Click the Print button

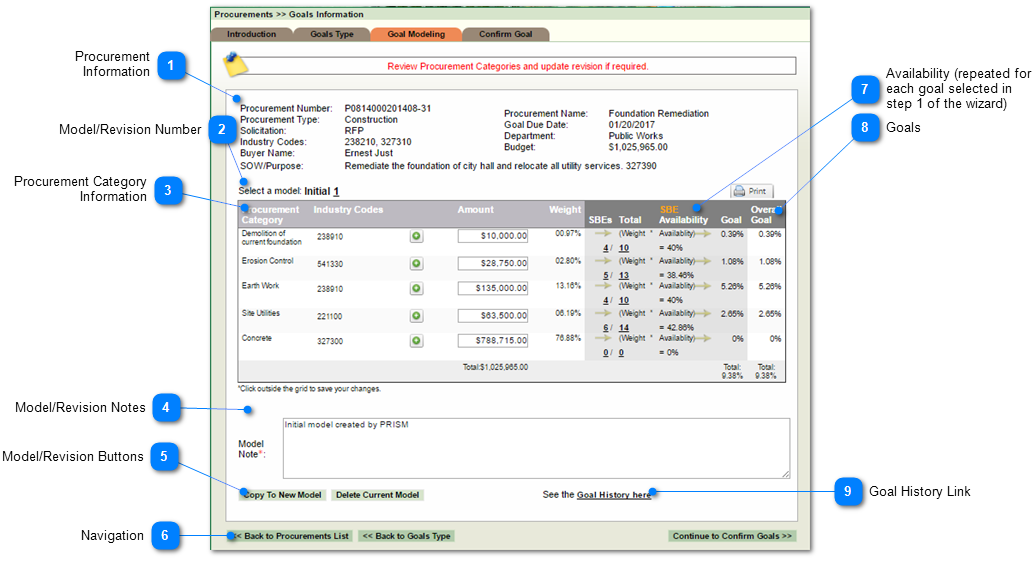(x=751, y=191)
